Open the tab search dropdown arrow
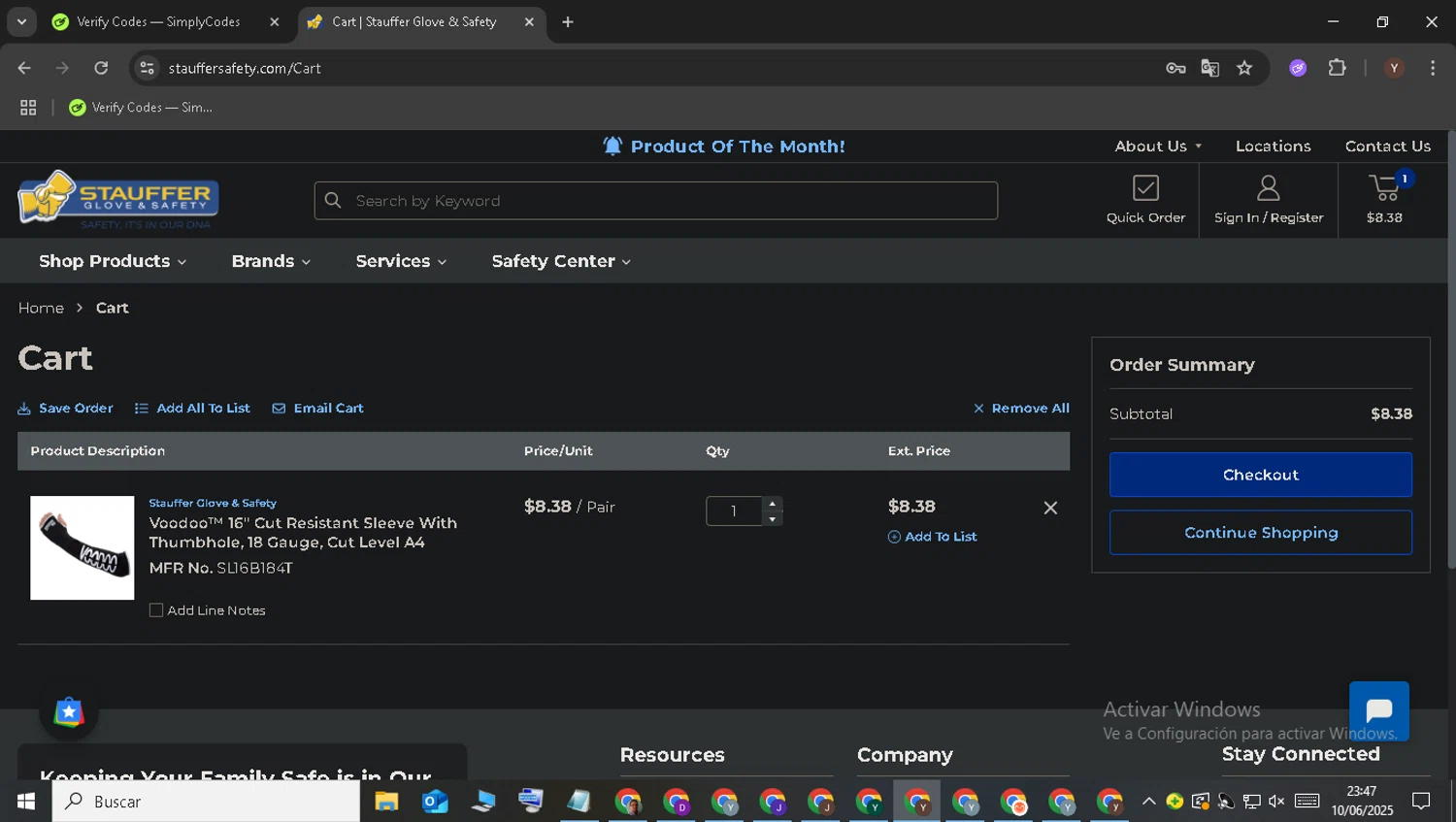1456x822 pixels. (x=21, y=21)
